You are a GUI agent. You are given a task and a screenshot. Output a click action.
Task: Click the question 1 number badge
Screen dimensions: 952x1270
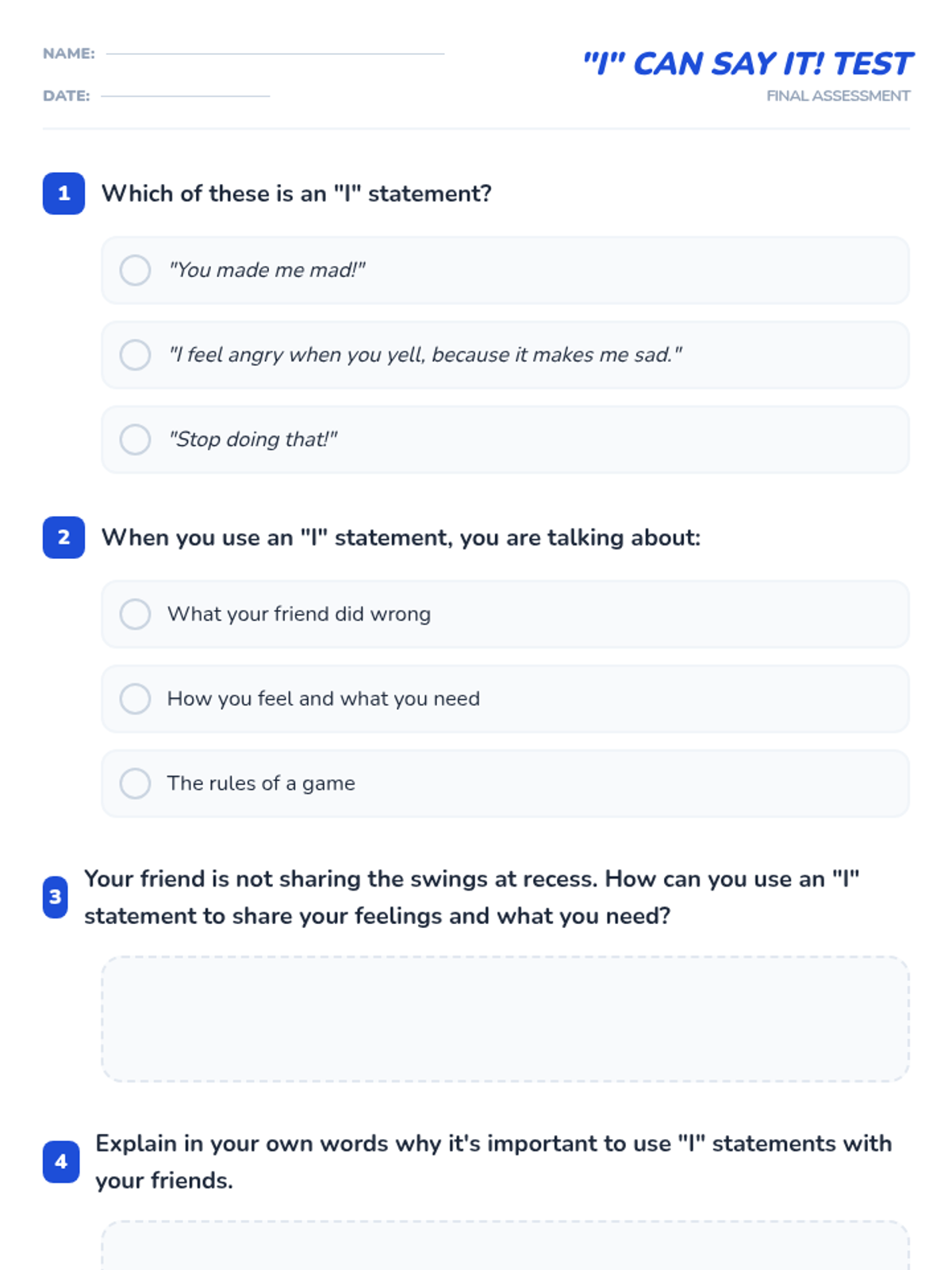pos(63,194)
